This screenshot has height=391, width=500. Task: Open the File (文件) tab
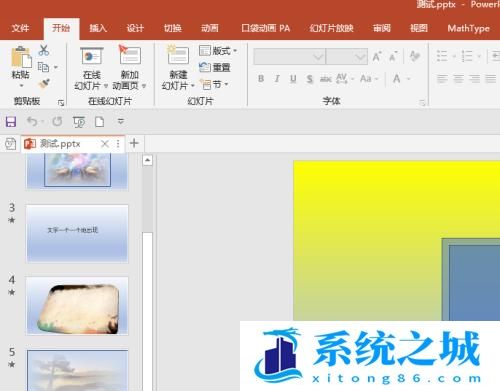[20, 28]
